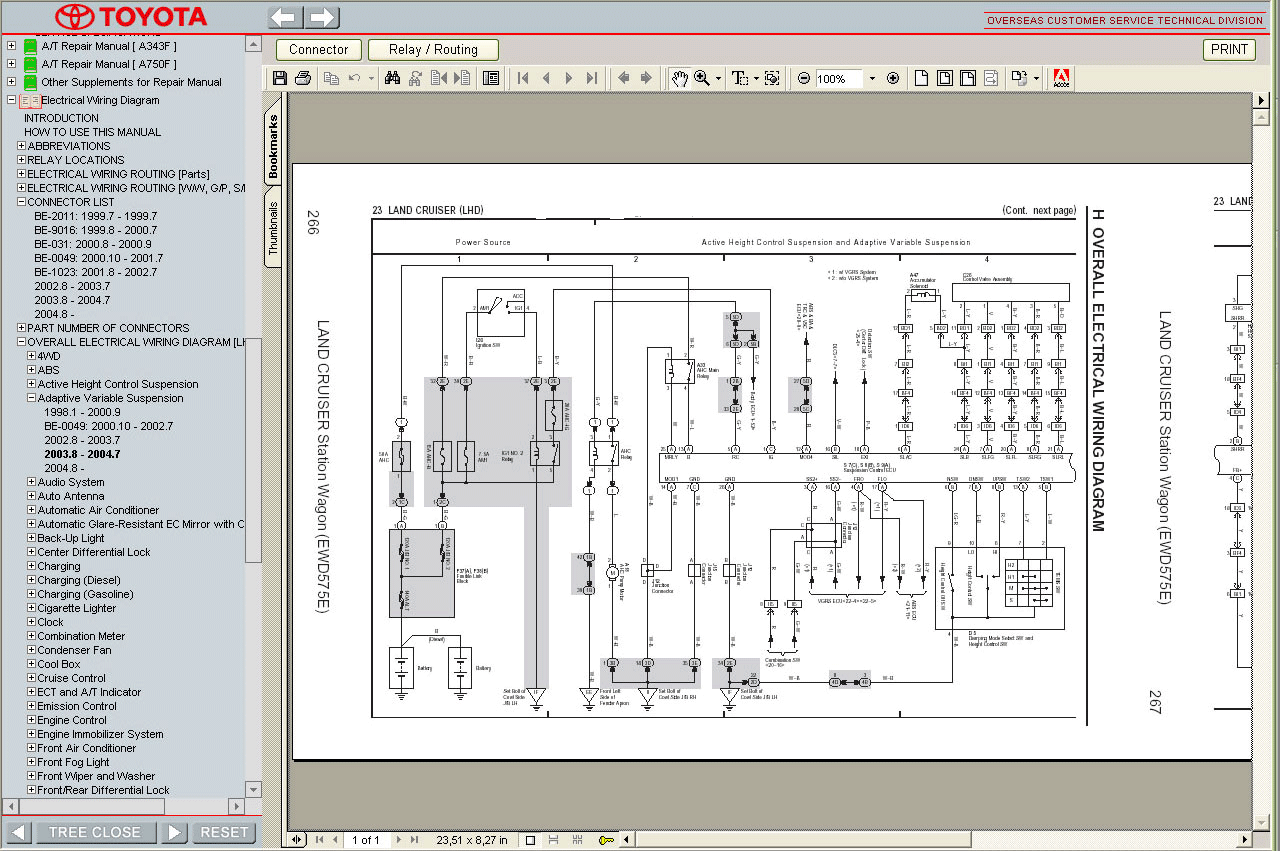Expand the RELAY LOCATIONS tree node
The image size is (1280, 851).
point(21,160)
